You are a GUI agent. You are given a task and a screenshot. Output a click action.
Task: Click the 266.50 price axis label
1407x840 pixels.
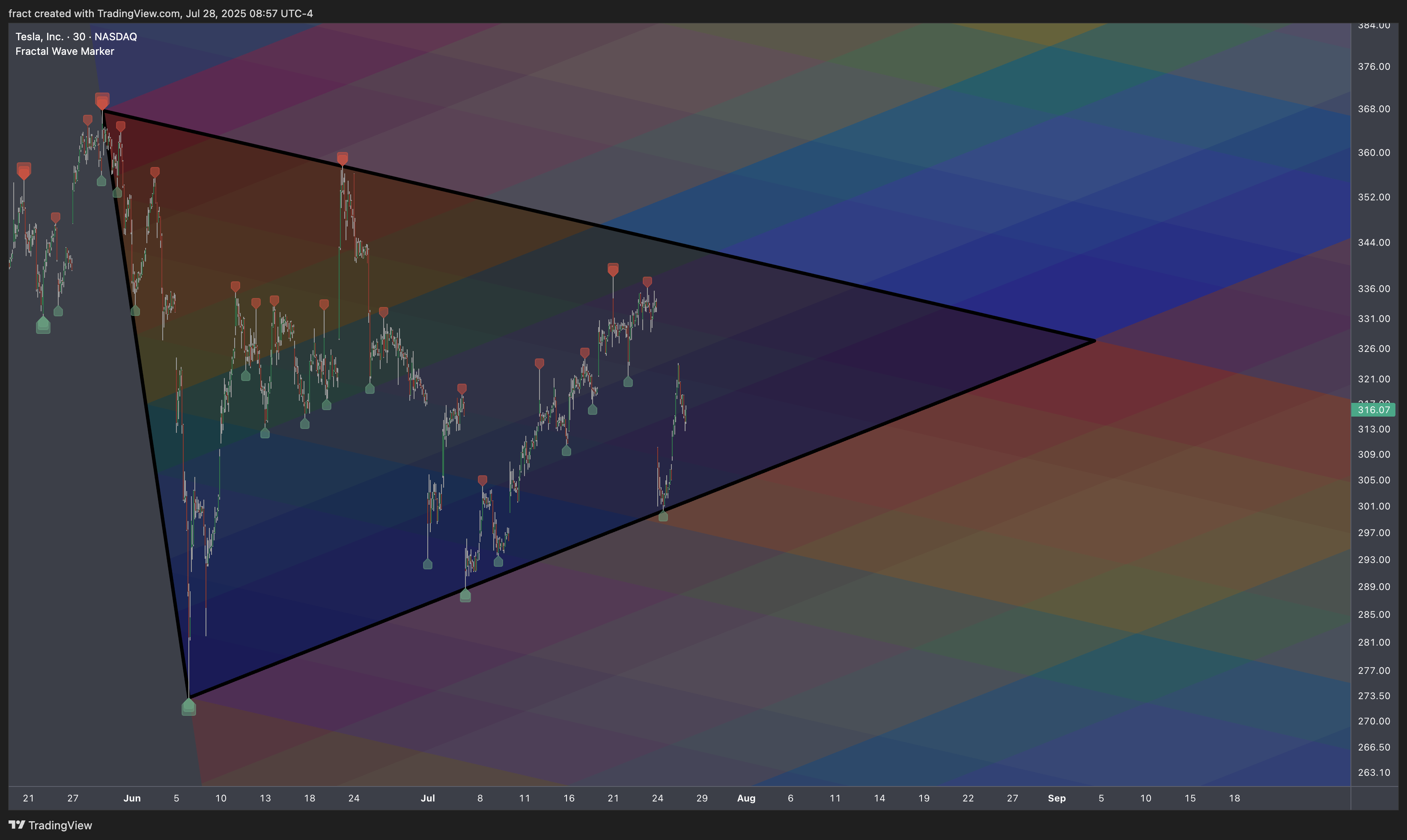(x=1374, y=747)
